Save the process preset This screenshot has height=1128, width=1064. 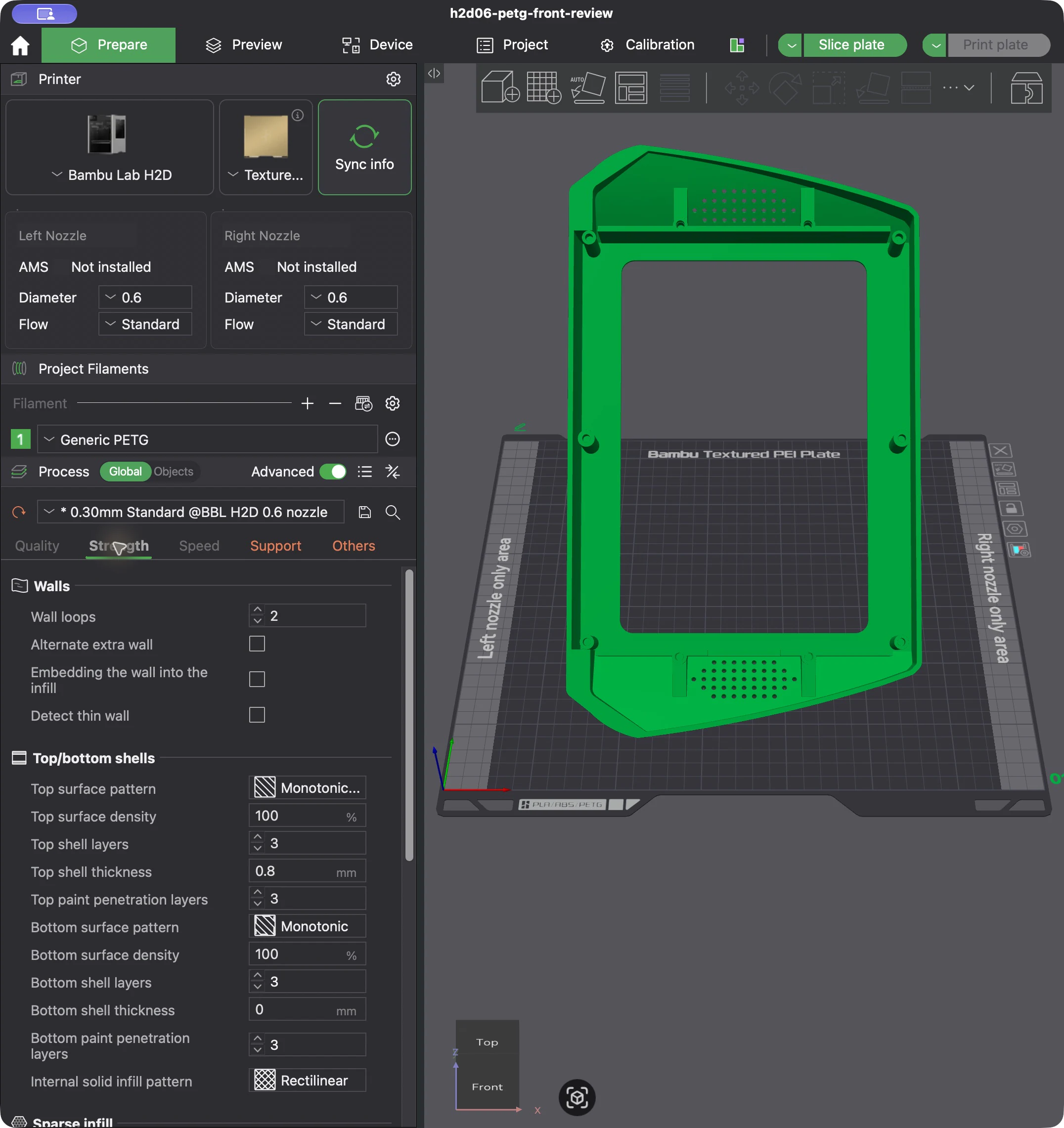pos(365,512)
